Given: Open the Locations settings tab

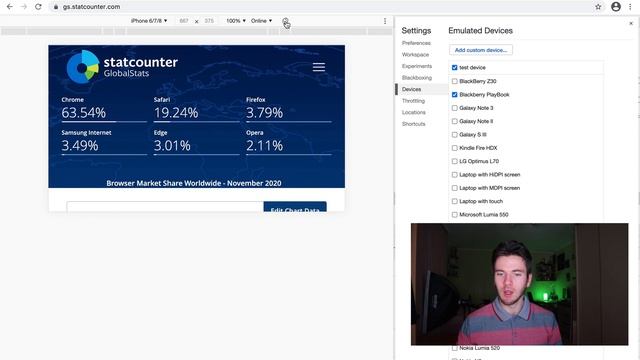Looking at the screenshot, I should point(413,112).
